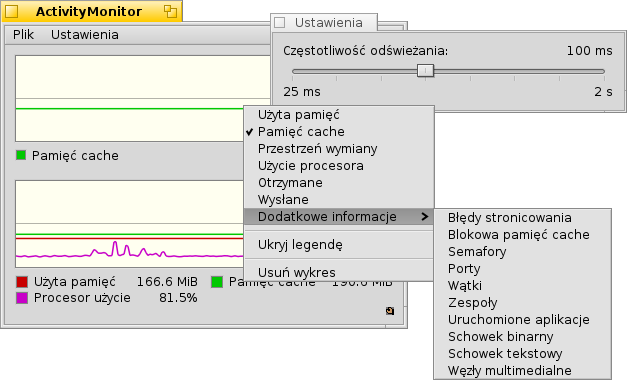Click the magenta Procesor użycie color swatch
627x380 pixels.
click(x=22, y=298)
